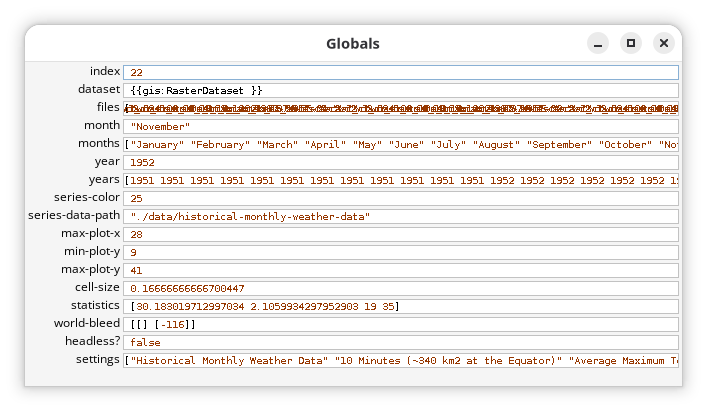Focus the max-plot-y field showing 41

400,270
